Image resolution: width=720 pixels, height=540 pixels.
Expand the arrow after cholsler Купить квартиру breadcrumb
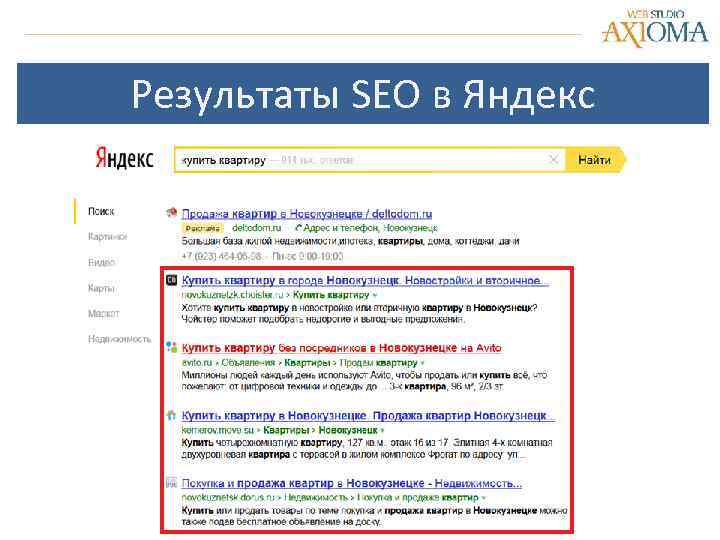click(375, 295)
